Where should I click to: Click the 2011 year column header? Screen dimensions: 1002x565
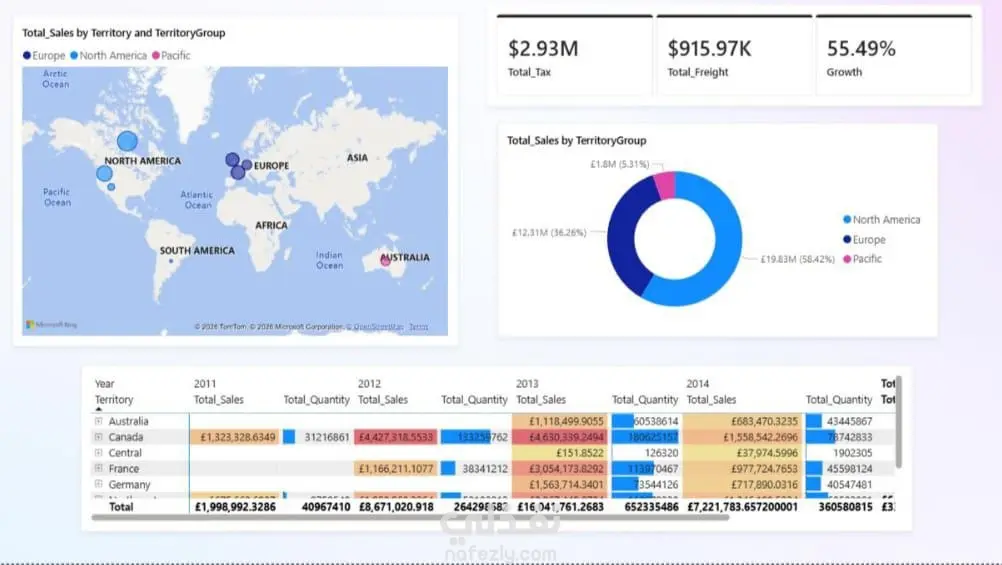click(205, 383)
